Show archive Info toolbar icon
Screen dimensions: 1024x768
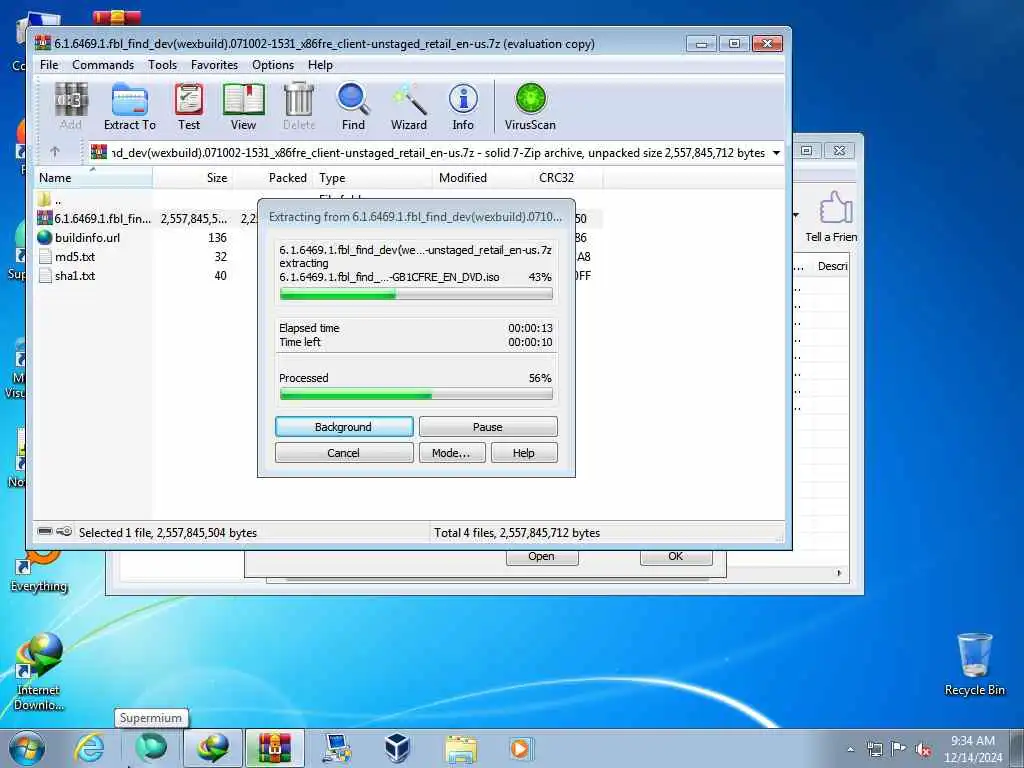[x=463, y=107]
